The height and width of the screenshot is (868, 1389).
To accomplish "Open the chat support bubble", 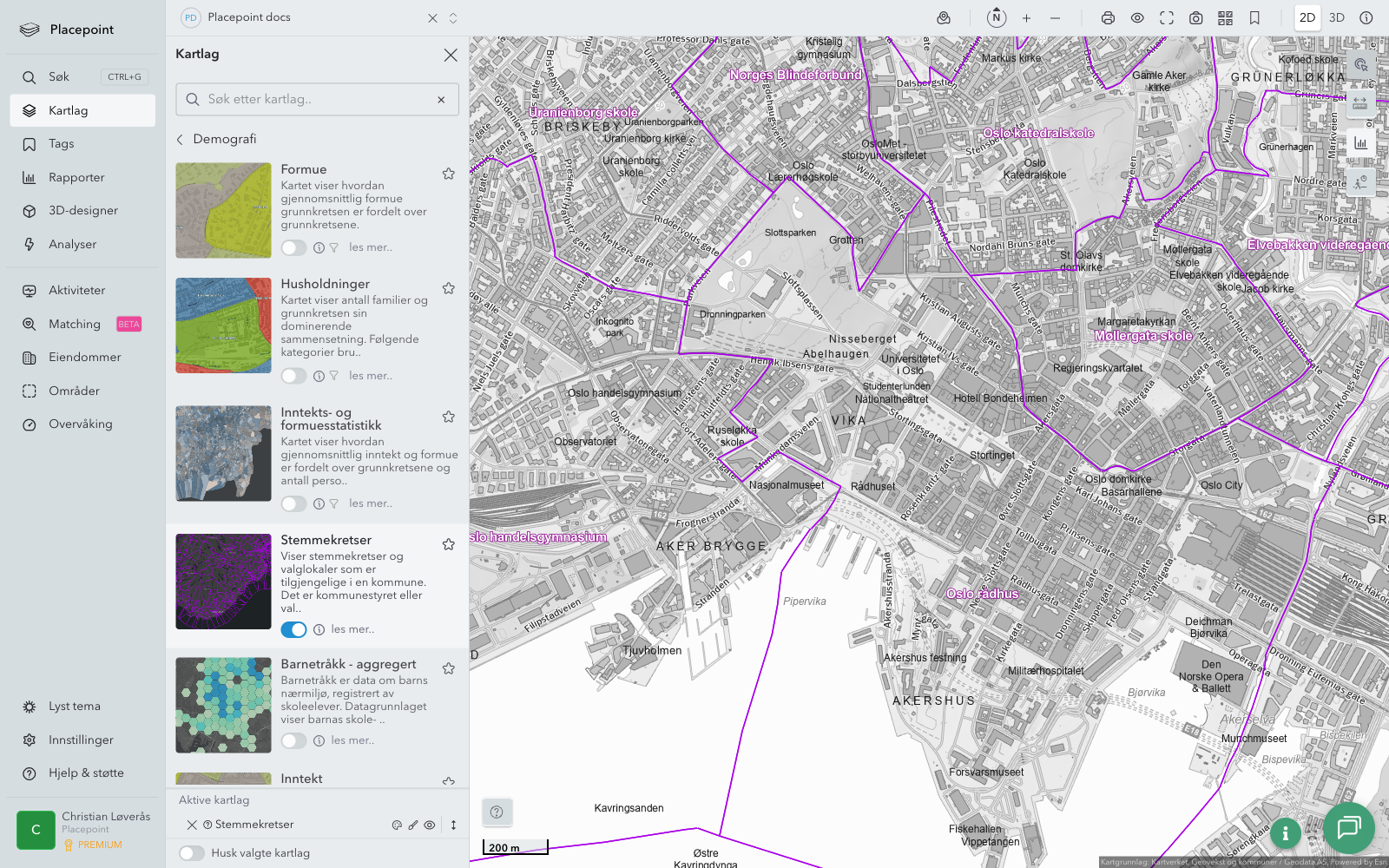I will pyautogui.click(x=1348, y=827).
